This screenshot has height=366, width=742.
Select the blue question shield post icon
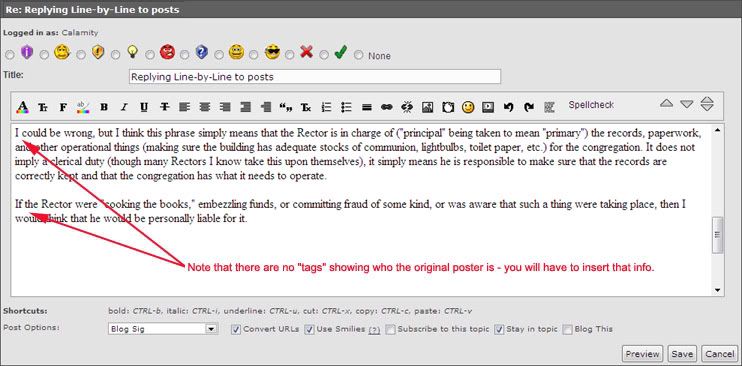coord(202,52)
